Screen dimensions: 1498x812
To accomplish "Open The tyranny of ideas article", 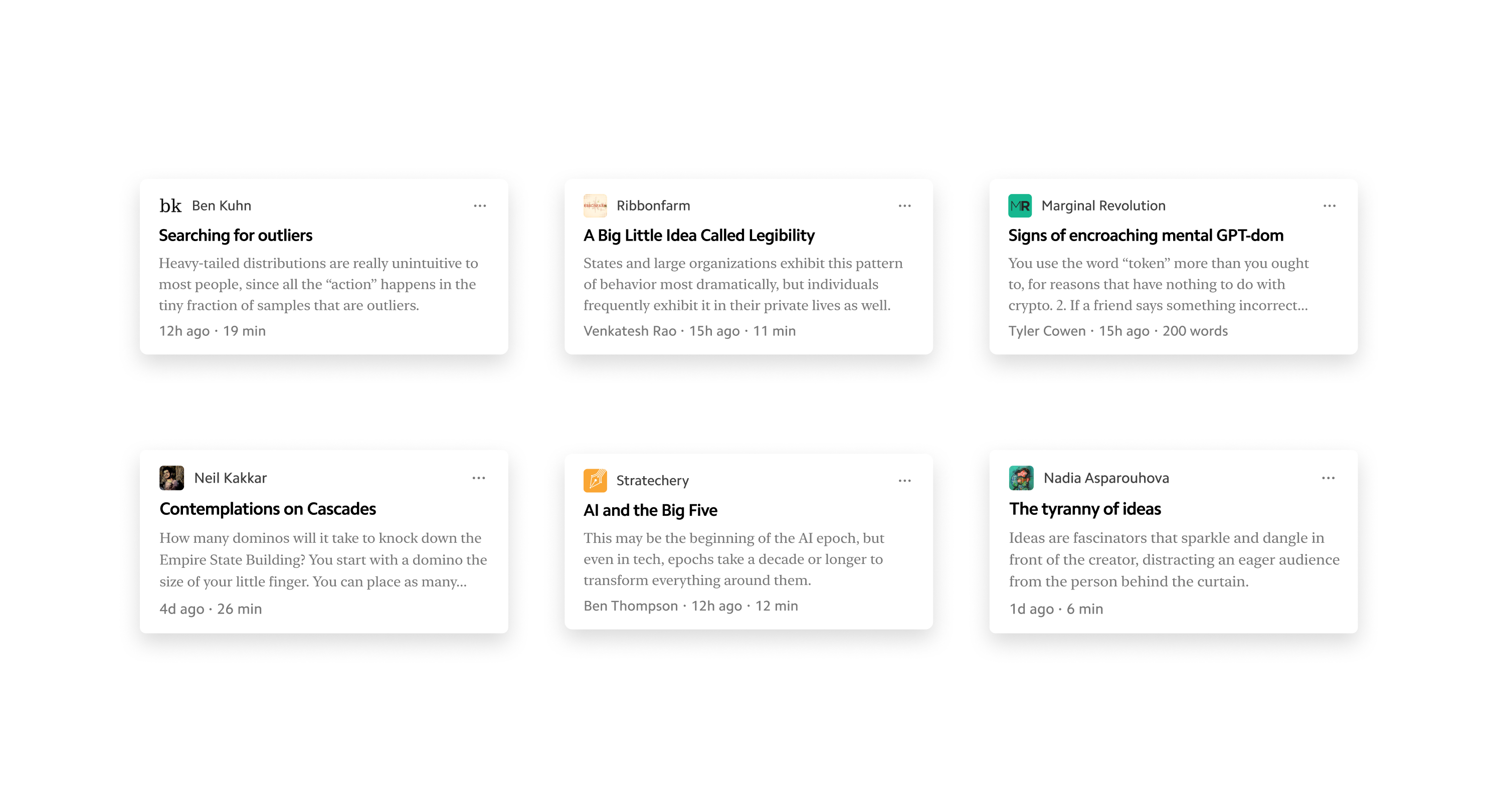I will (1085, 509).
